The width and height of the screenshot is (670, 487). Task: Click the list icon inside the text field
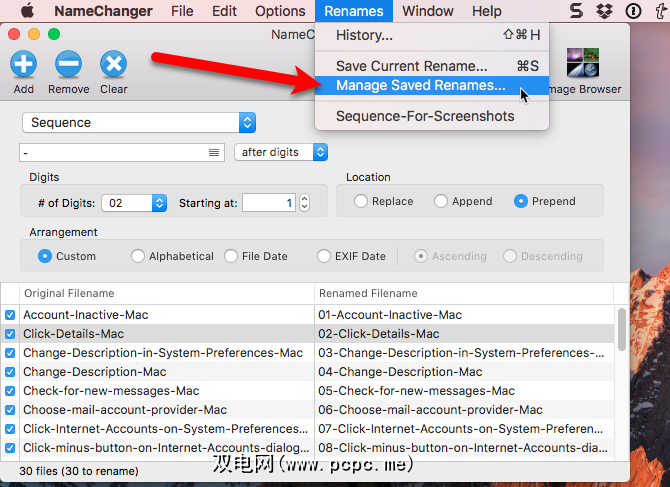pos(214,153)
